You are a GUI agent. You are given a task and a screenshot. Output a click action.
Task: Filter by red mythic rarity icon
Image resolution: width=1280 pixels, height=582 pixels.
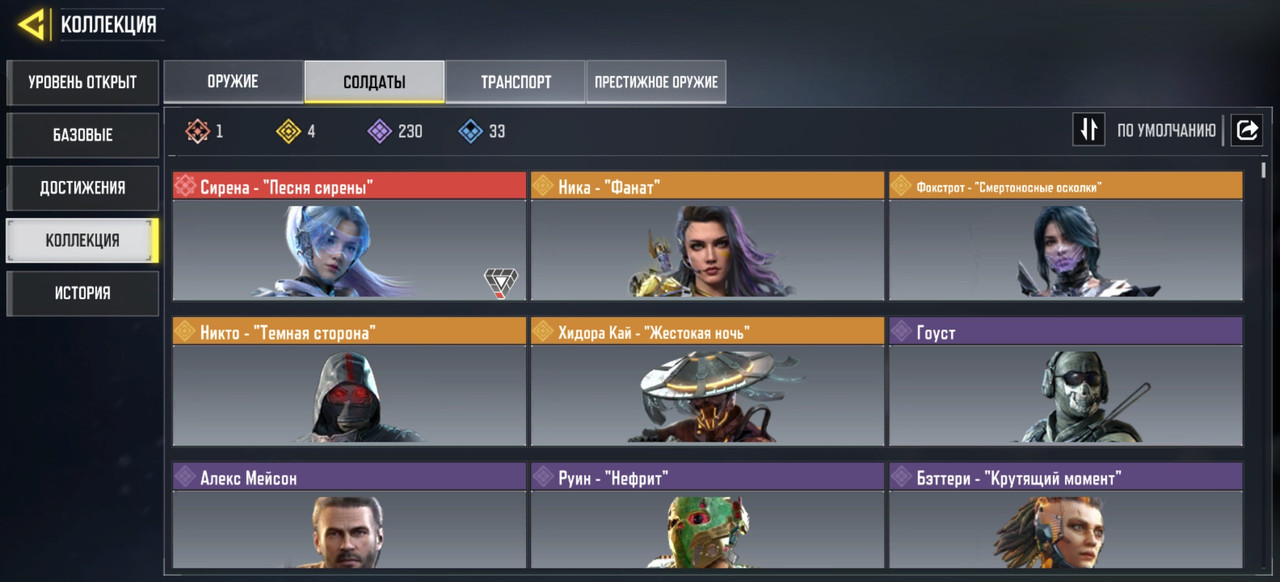coord(197,131)
